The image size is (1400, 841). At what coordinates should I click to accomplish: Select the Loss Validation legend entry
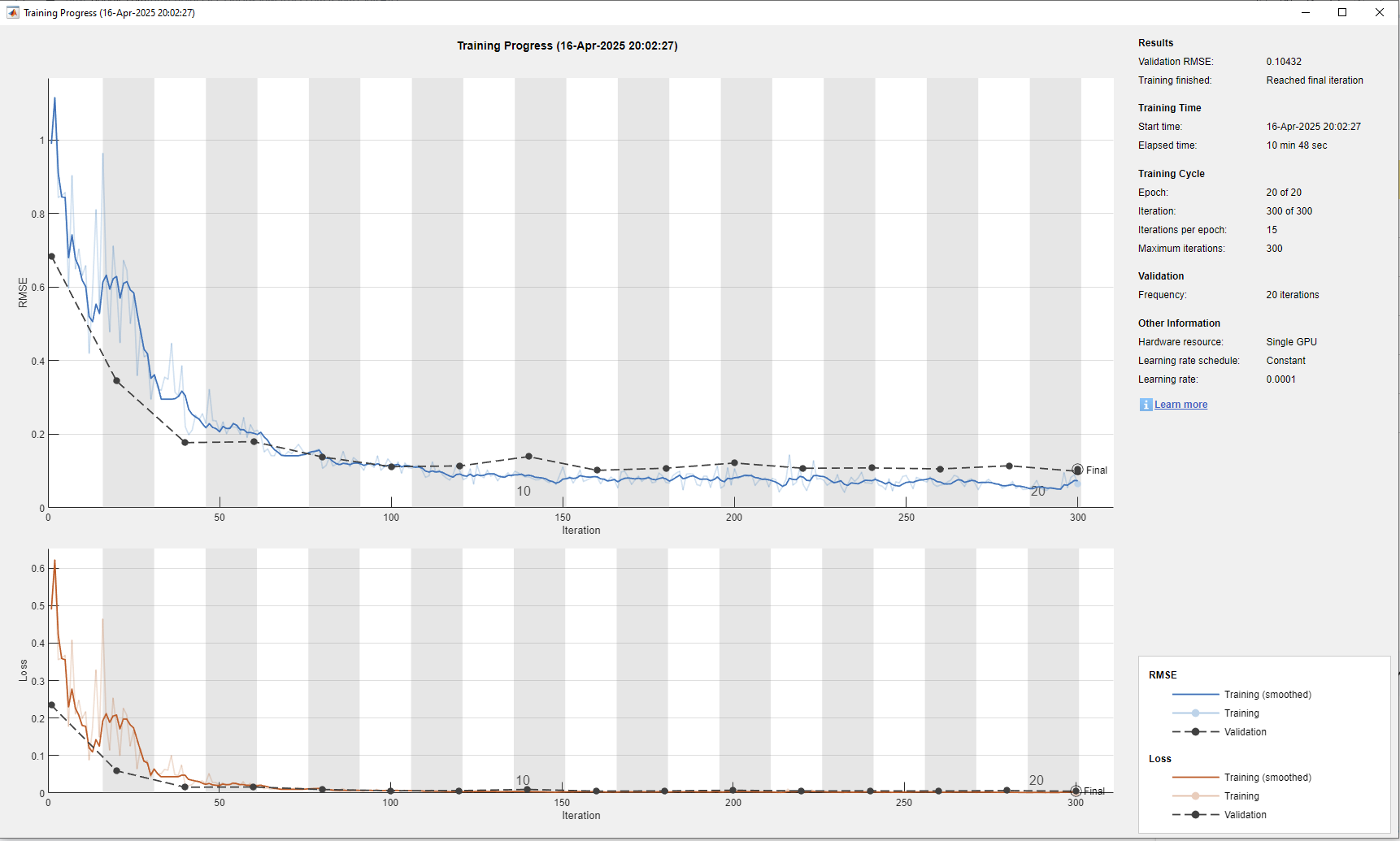[x=1245, y=815]
